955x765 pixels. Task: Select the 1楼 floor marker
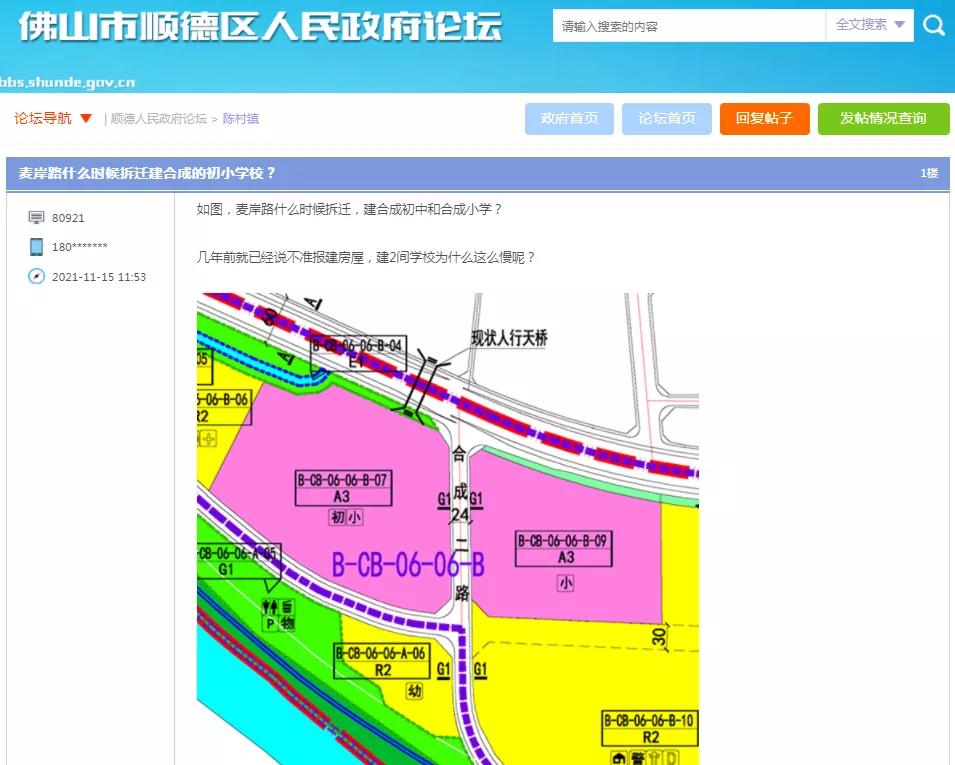tap(931, 173)
